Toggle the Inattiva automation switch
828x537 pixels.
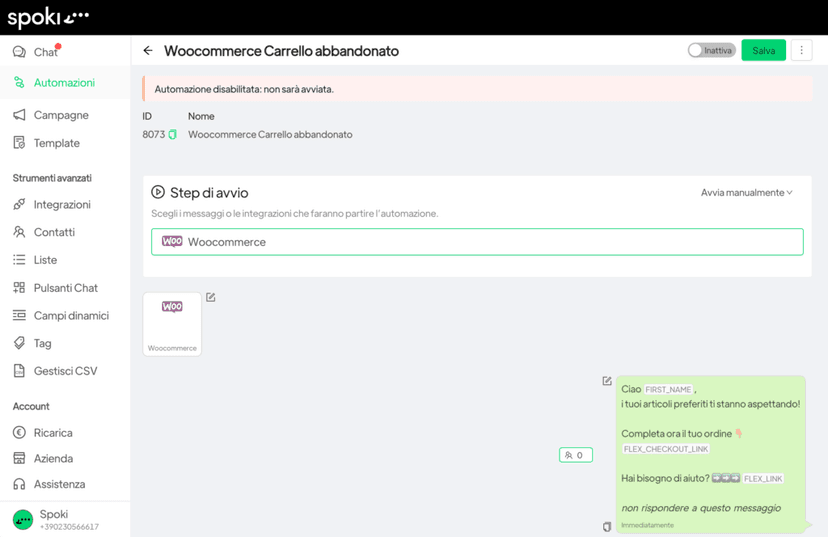(711, 50)
